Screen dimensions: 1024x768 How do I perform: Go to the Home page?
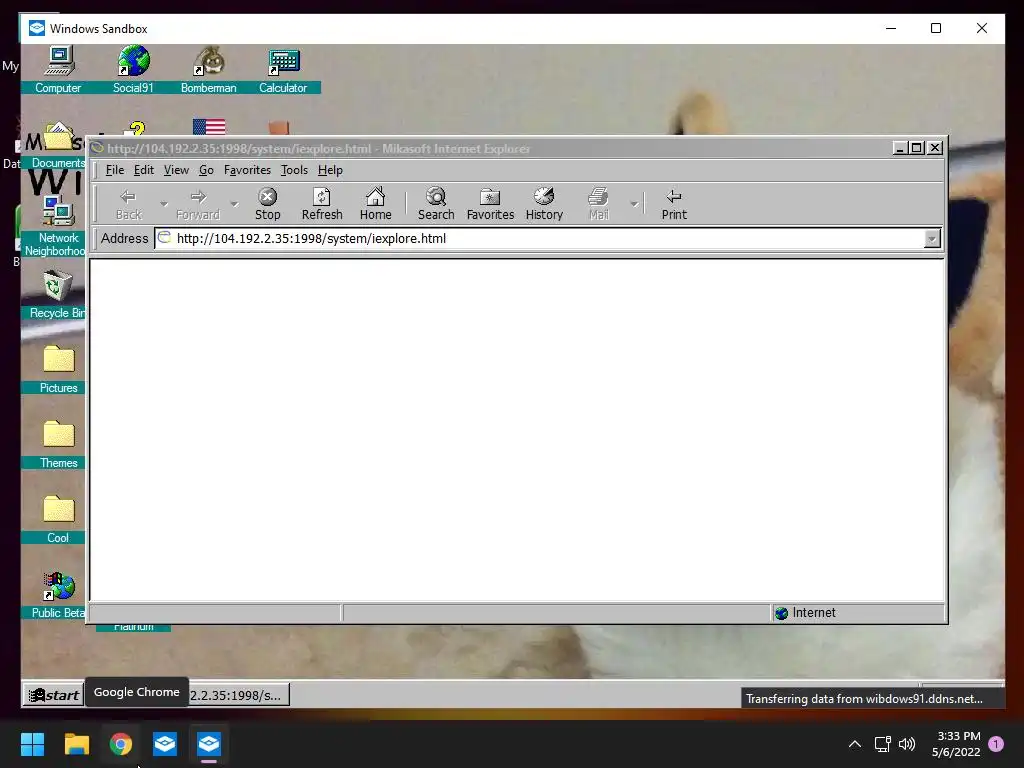(376, 204)
